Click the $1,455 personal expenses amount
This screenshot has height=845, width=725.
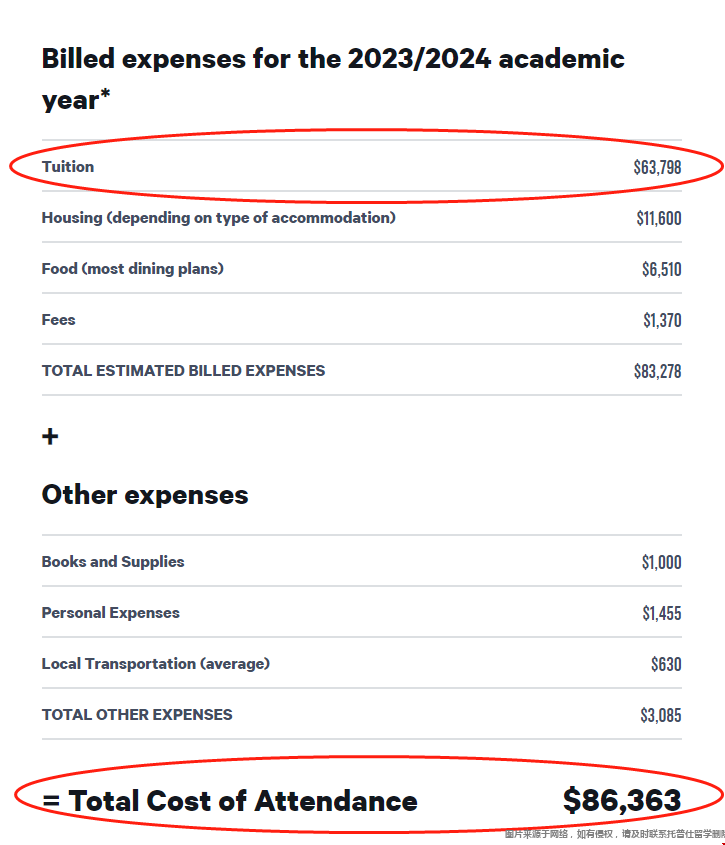[x=662, y=613]
